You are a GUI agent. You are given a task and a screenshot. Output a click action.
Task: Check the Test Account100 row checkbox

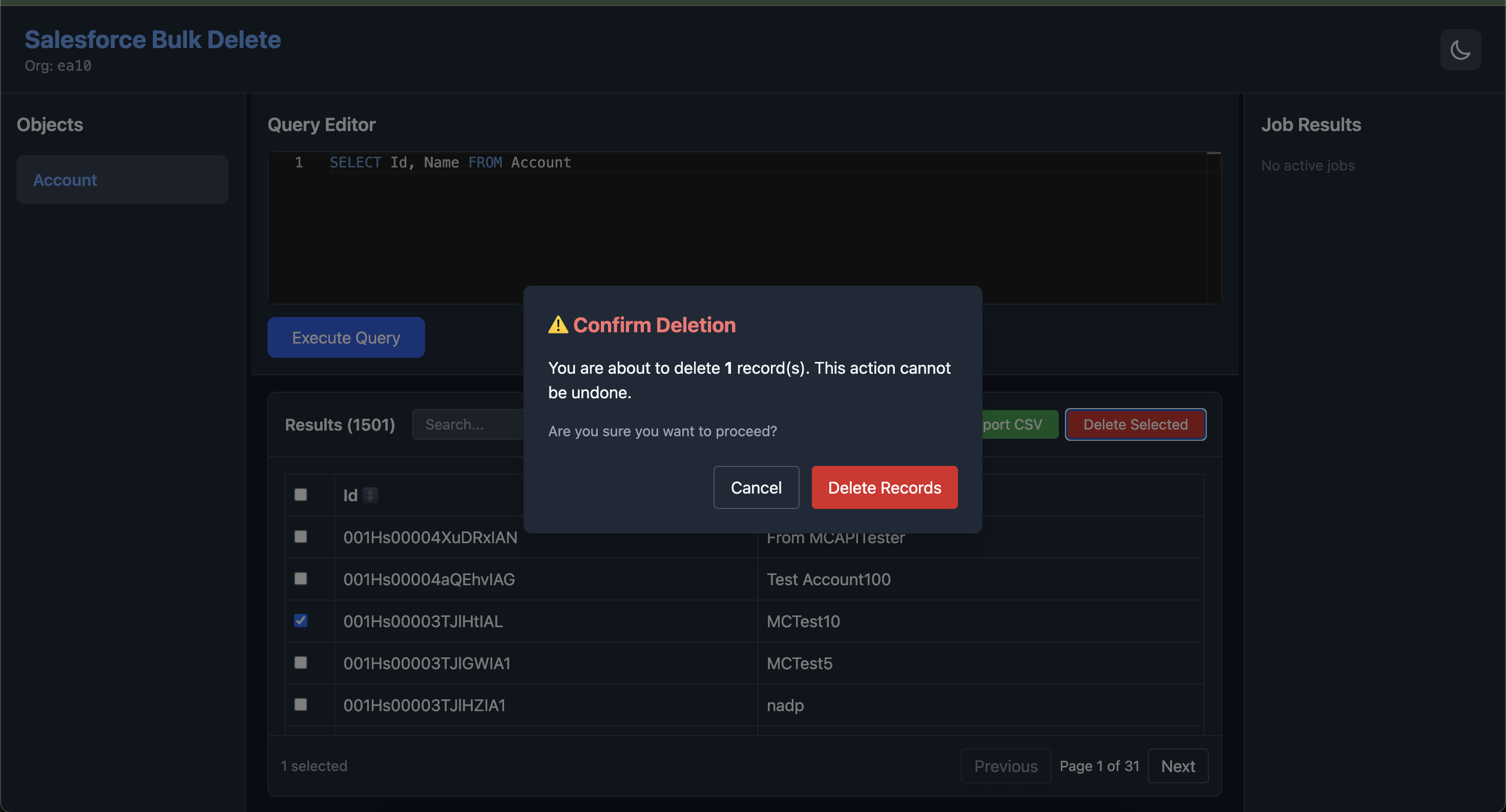pos(301,579)
